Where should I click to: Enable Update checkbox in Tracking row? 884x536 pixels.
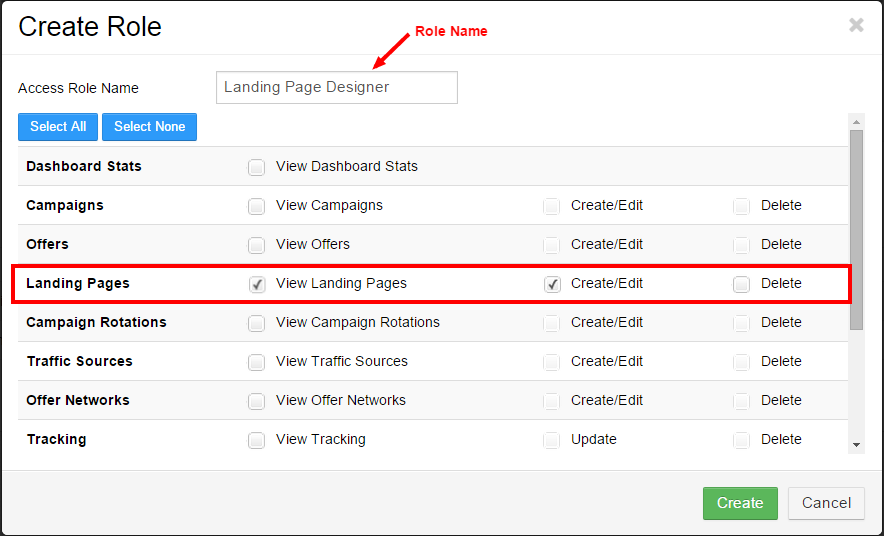pos(552,440)
